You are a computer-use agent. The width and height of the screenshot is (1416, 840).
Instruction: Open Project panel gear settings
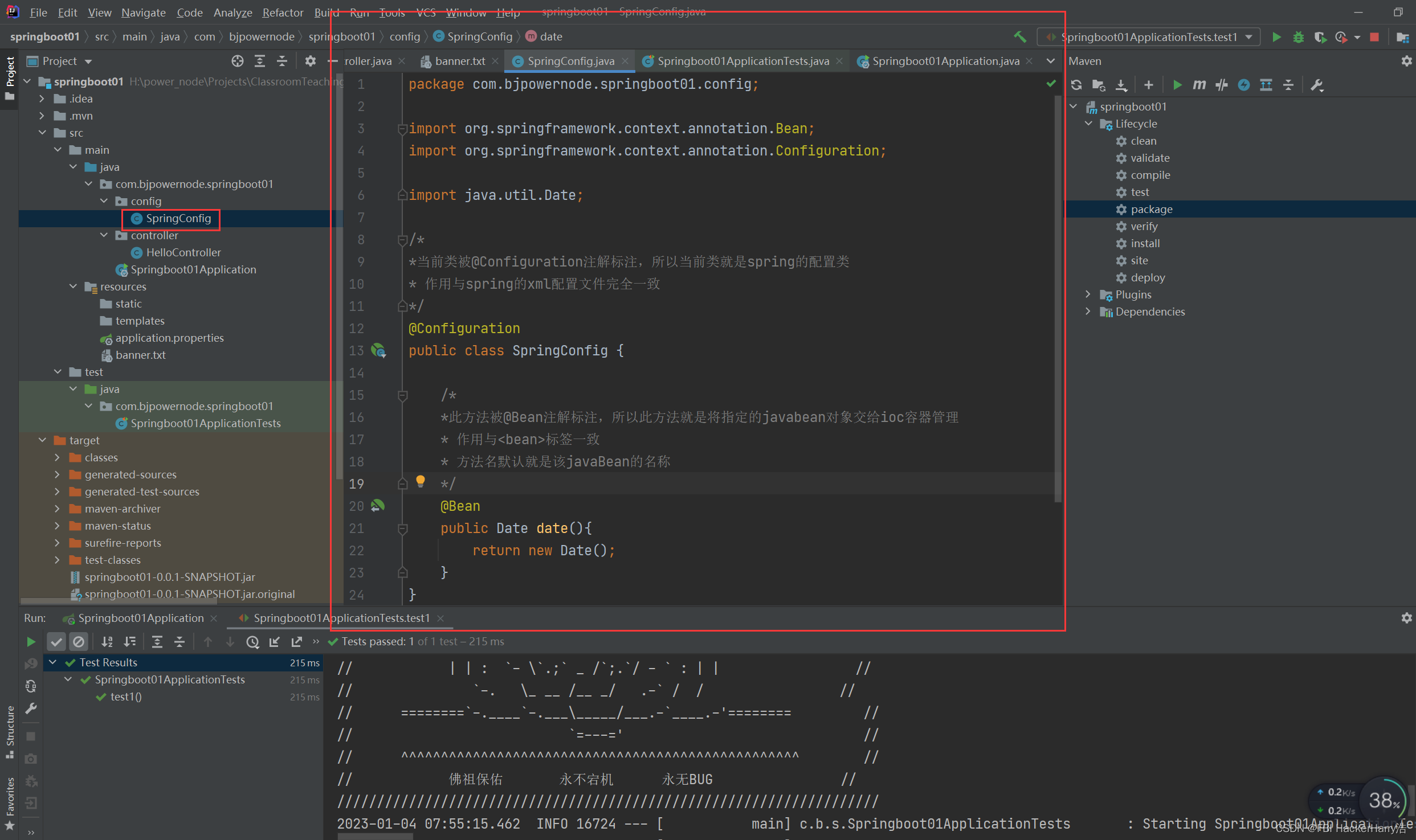click(311, 61)
